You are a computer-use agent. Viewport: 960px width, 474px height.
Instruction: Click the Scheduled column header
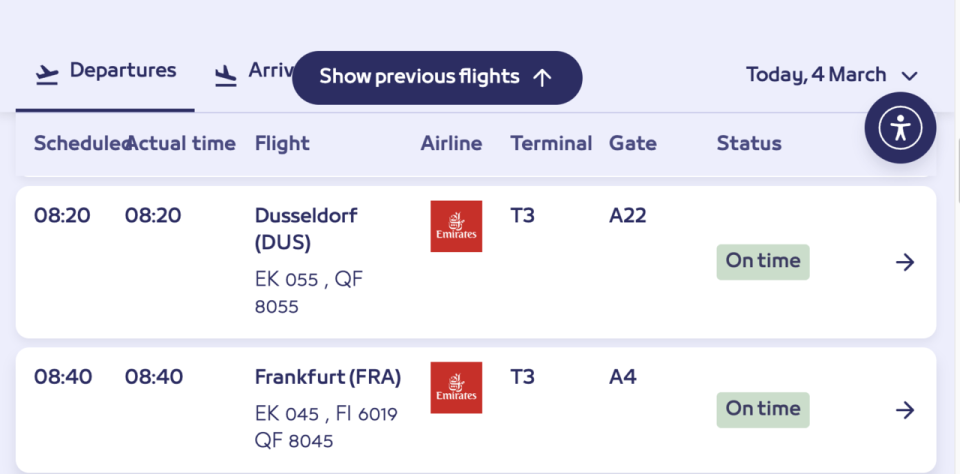pos(78,144)
